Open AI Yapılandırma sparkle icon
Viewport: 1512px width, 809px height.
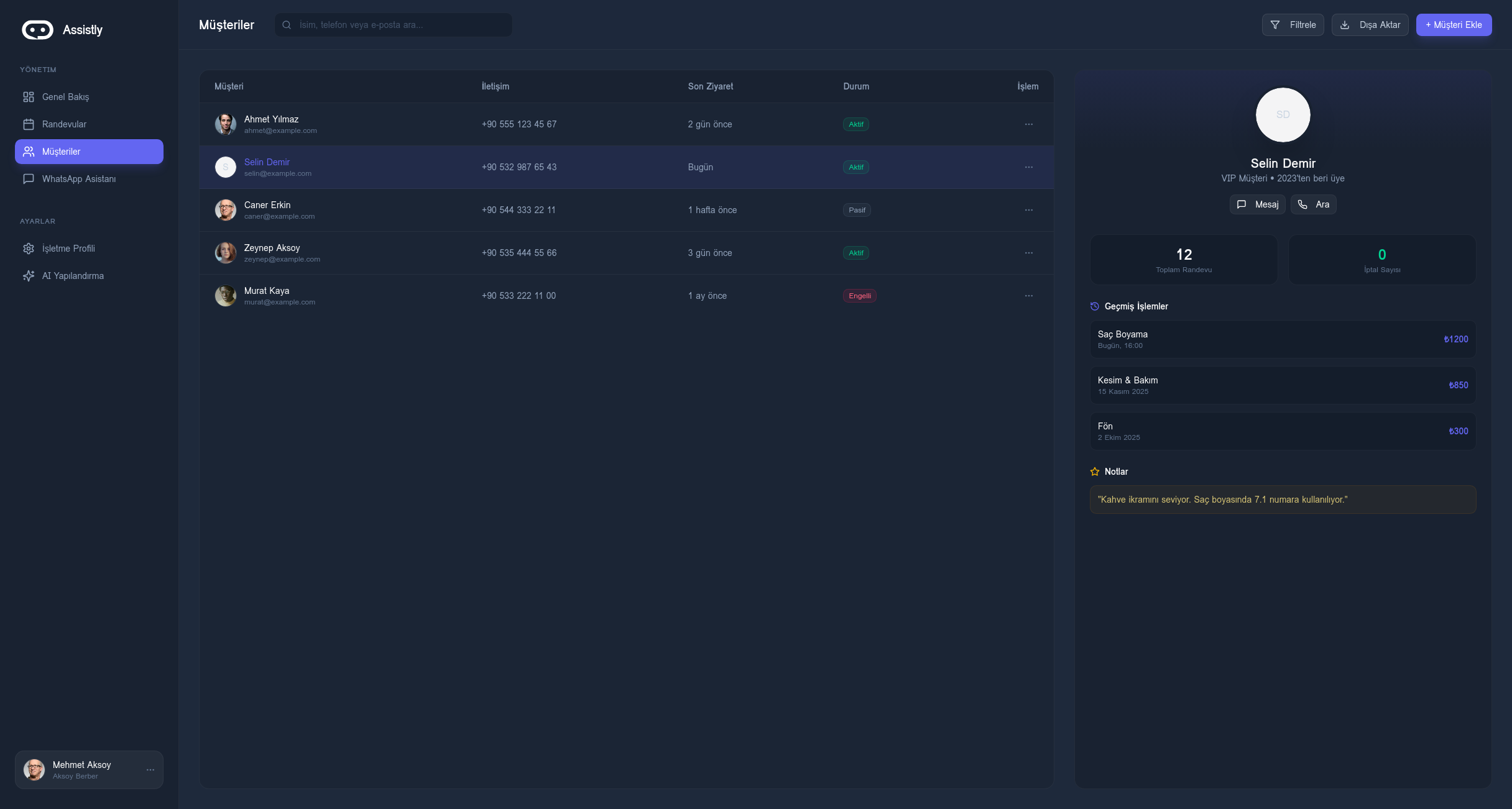[29, 276]
